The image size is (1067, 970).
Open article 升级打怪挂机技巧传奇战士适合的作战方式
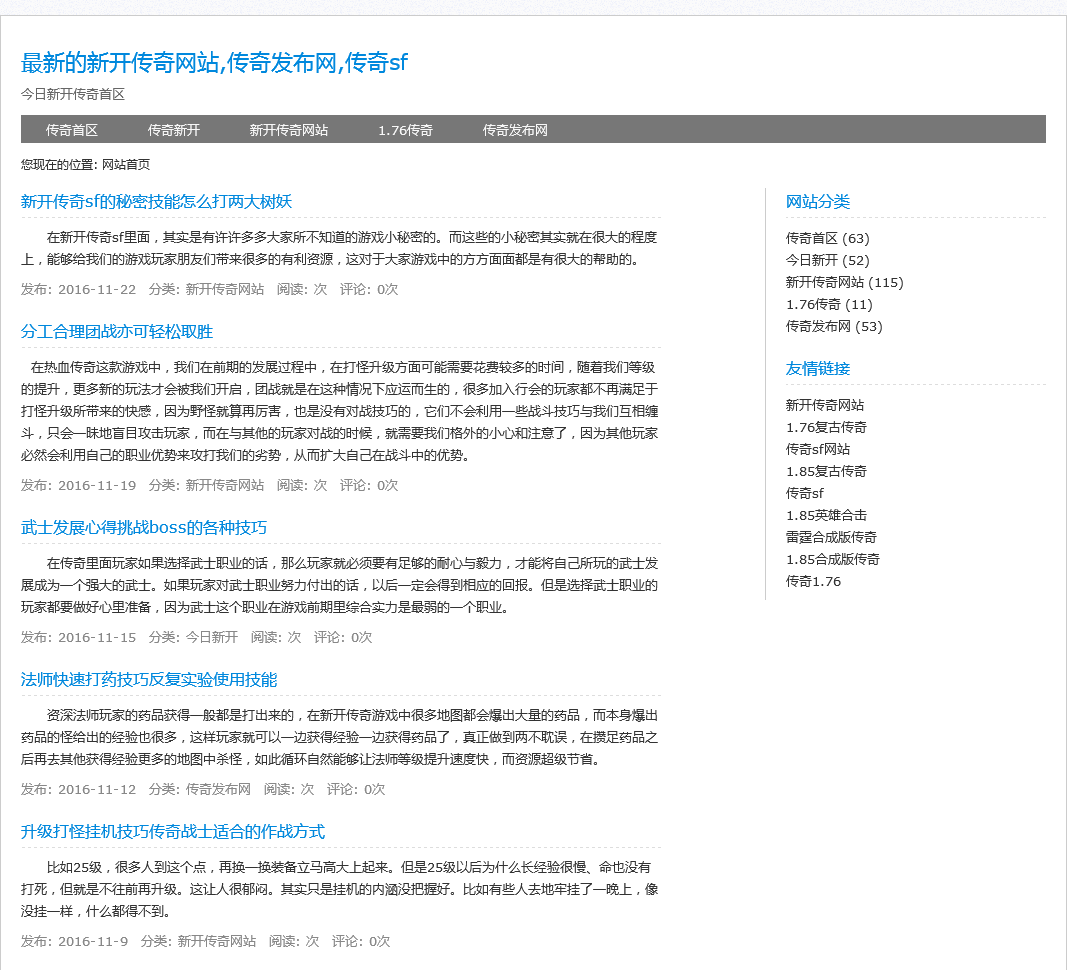point(173,831)
